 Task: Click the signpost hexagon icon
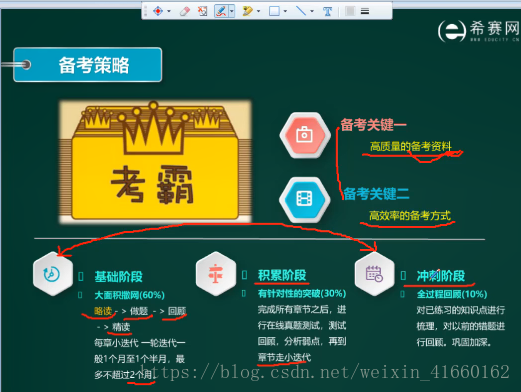(216, 274)
